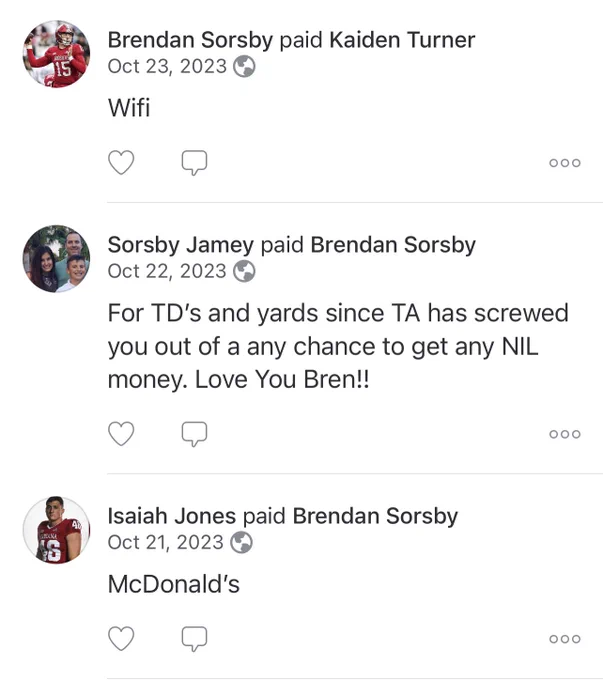Image resolution: width=603 pixels, height=680 pixels.
Task: Tap the globe privacy icon for Oct 23
Action: [x=244, y=66]
